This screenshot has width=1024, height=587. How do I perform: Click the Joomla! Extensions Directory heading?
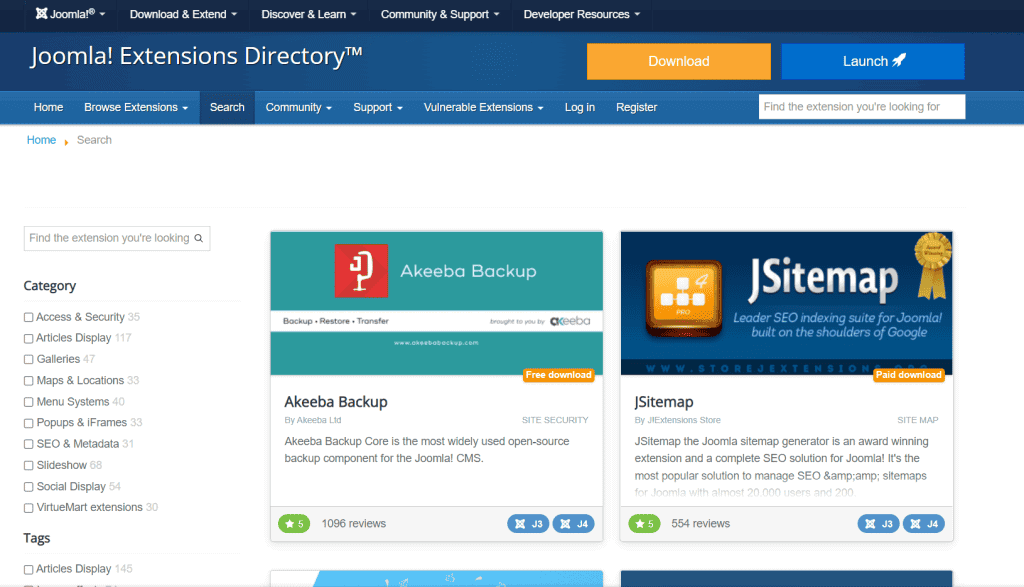tap(196, 56)
